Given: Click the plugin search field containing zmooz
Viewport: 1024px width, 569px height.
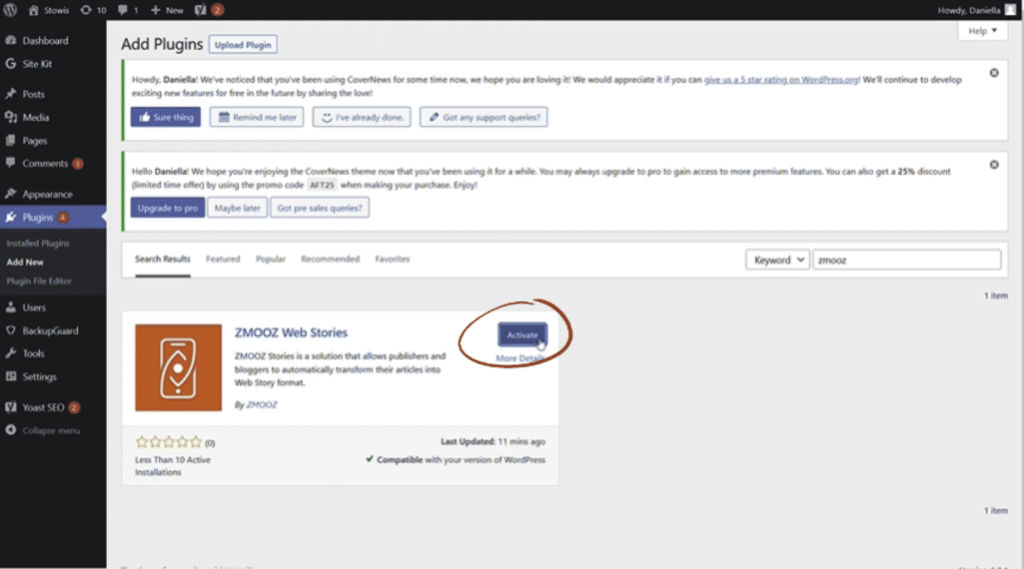Looking at the screenshot, I should point(906,260).
